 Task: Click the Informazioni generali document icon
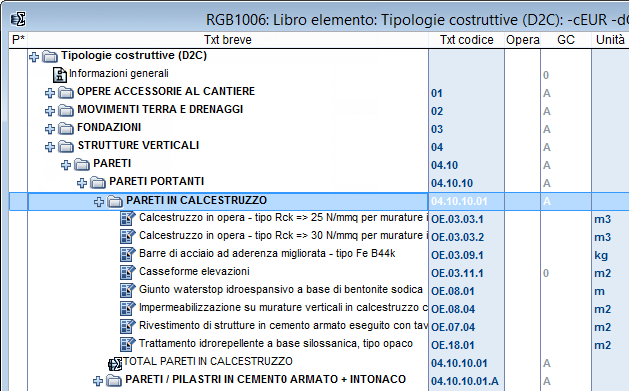(x=60, y=74)
